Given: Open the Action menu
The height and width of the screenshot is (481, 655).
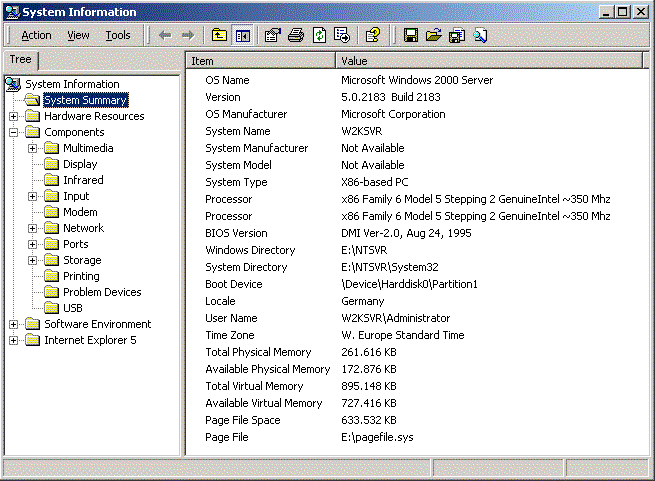Looking at the screenshot, I should tap(36, 36).
